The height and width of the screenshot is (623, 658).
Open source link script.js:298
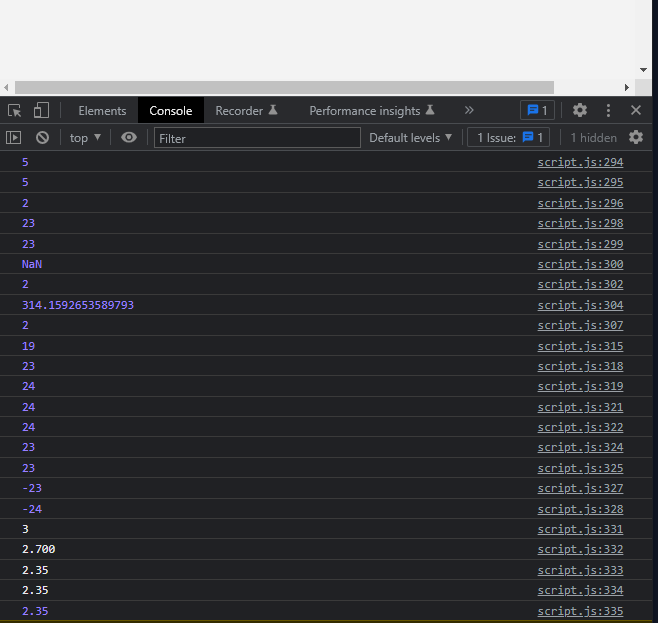coord(580,224)
